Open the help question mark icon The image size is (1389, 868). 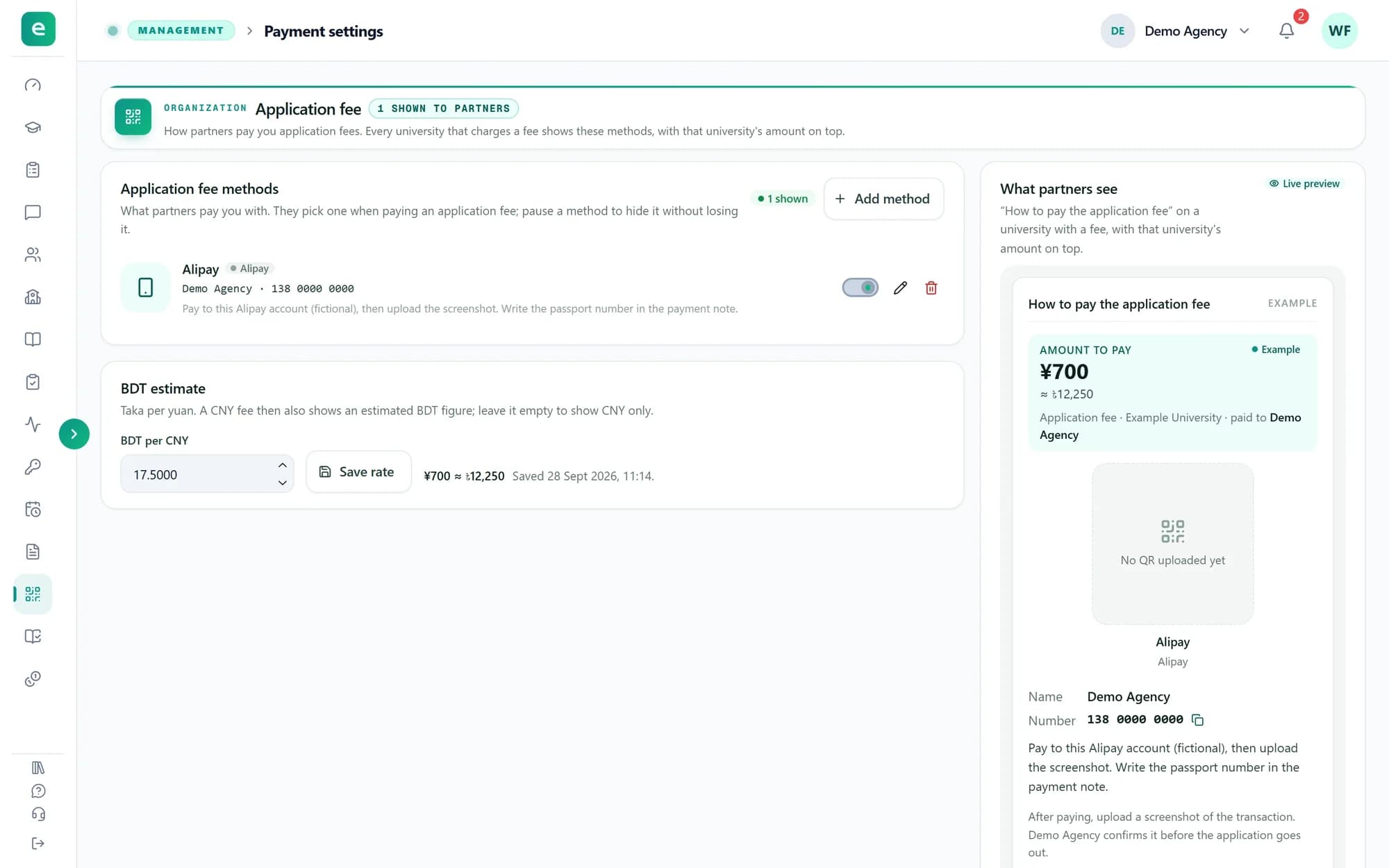pyautogui.click(x=38, y=791)
